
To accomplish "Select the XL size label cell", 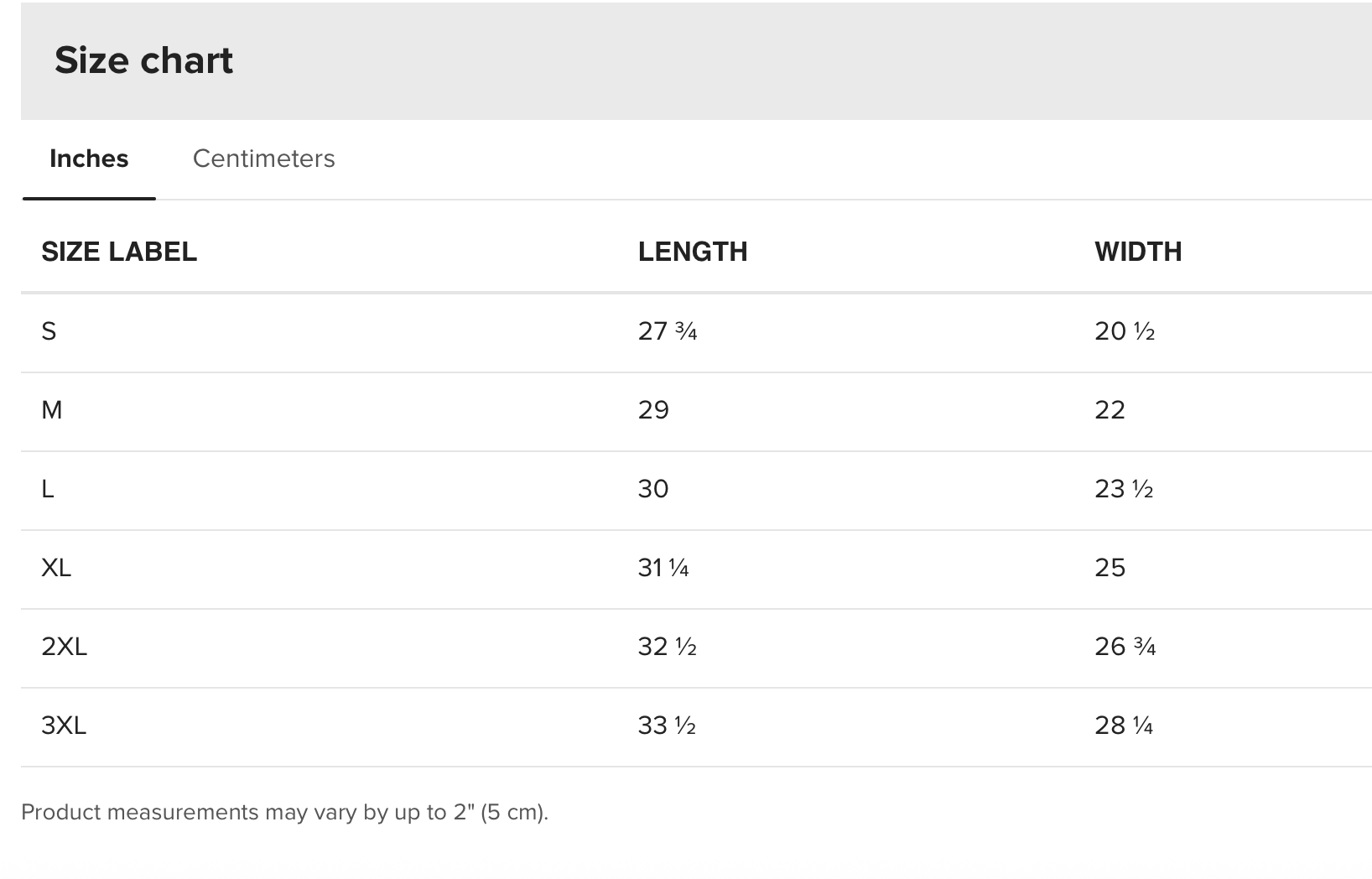I will (x=56, y=568).
